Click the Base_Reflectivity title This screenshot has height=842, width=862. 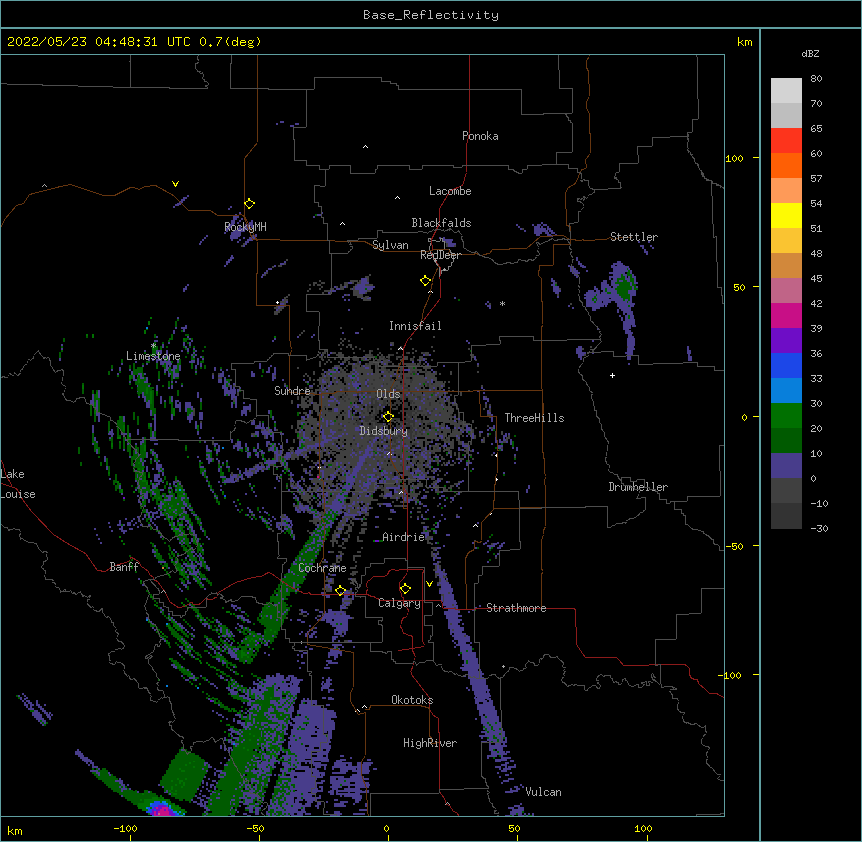tap(431, 15)
